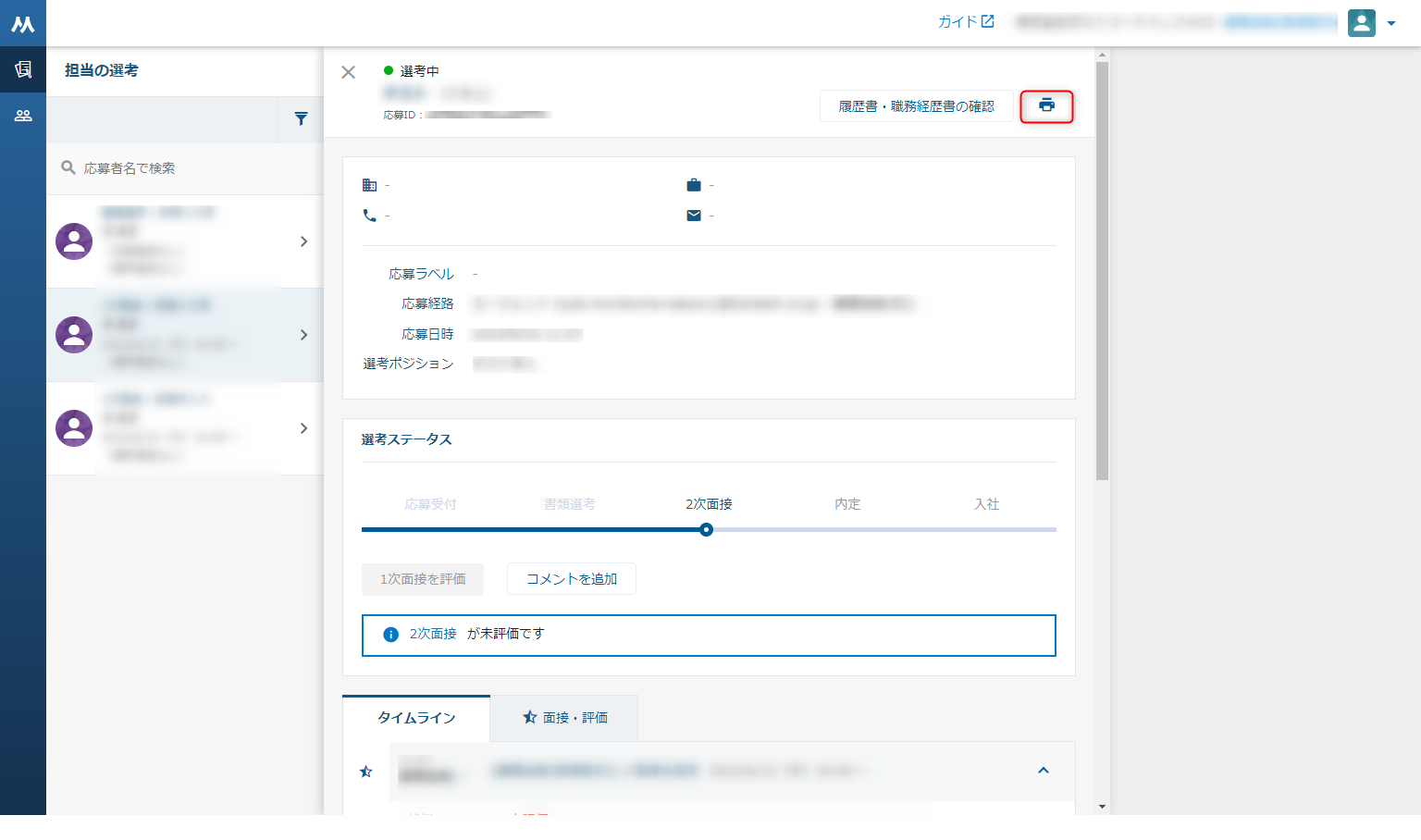Click the scrollbar up arrow
Image resolution: width=1421 pixels, height=840 pixels.
pyautogui.click(x=1102, y=55)
